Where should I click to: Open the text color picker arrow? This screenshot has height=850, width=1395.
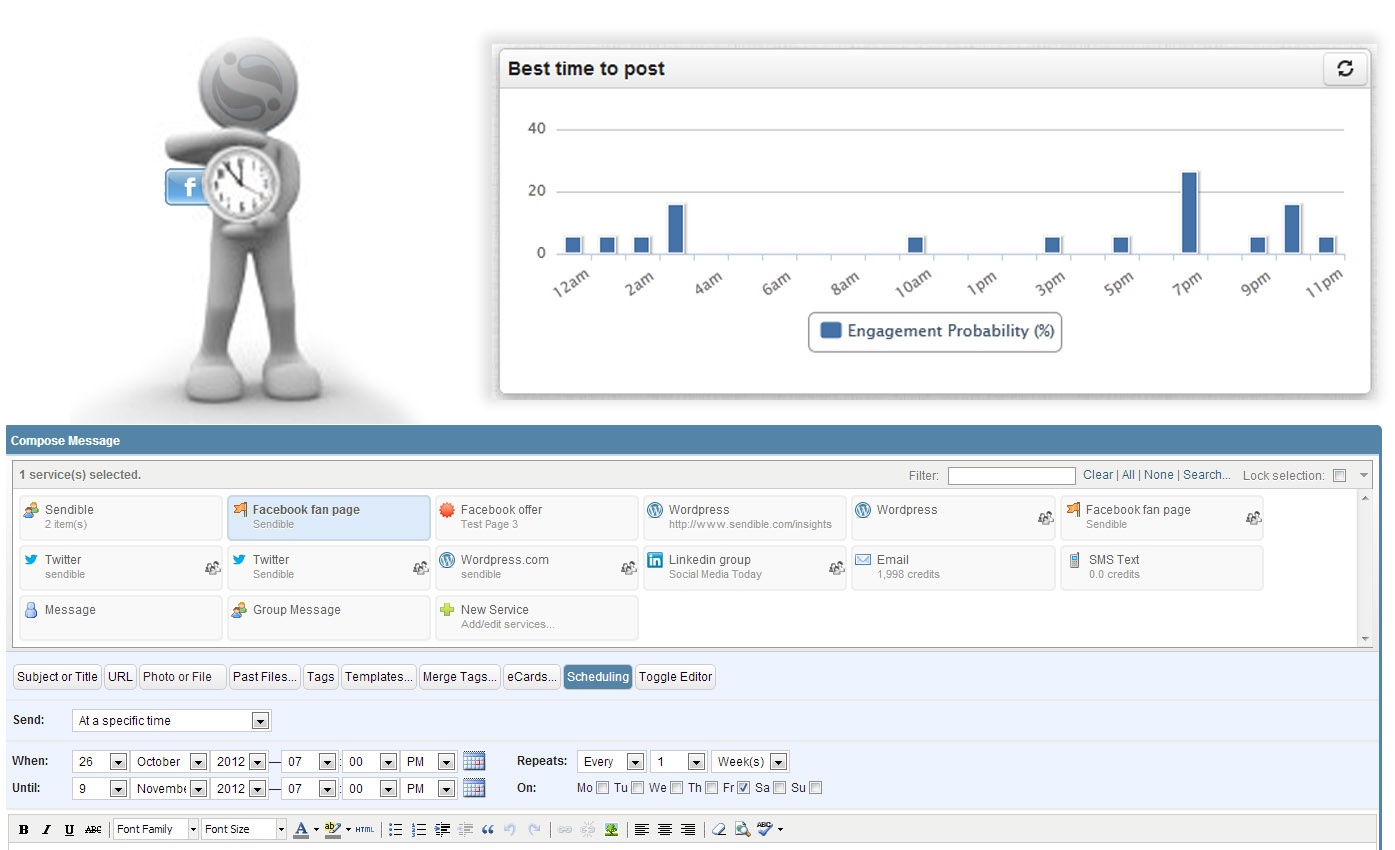[x=316, y=829]
